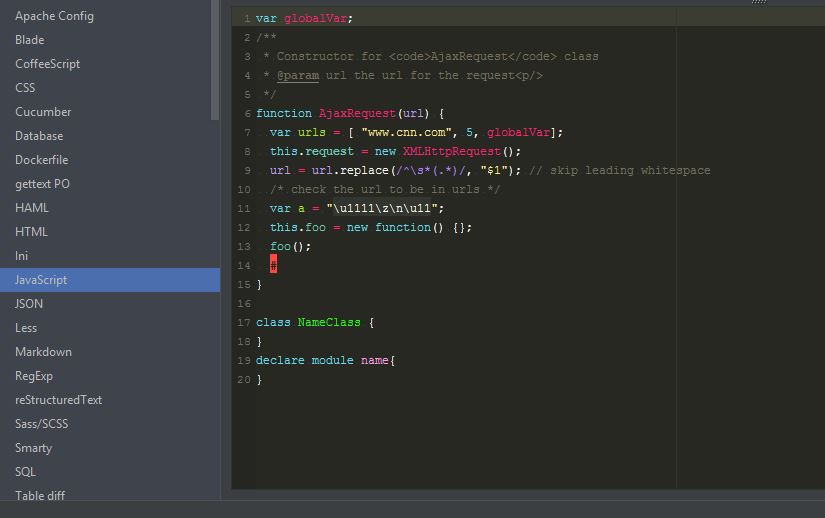Click the "$1" string on line 9
Image resolution: width=825 pixels, height=518 pixels.
[x=494, y=170]
